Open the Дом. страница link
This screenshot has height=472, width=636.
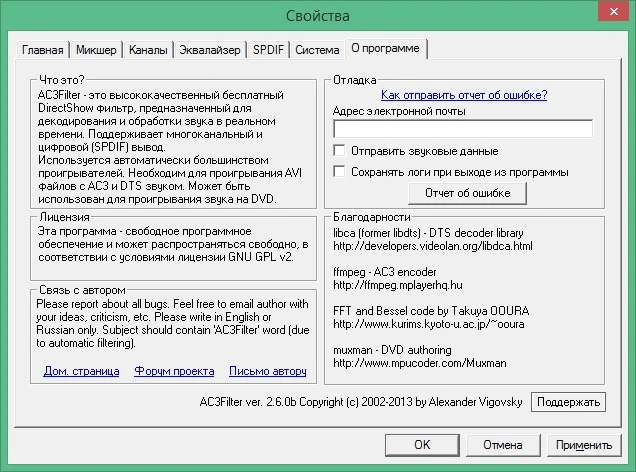[x=81, y=371]
